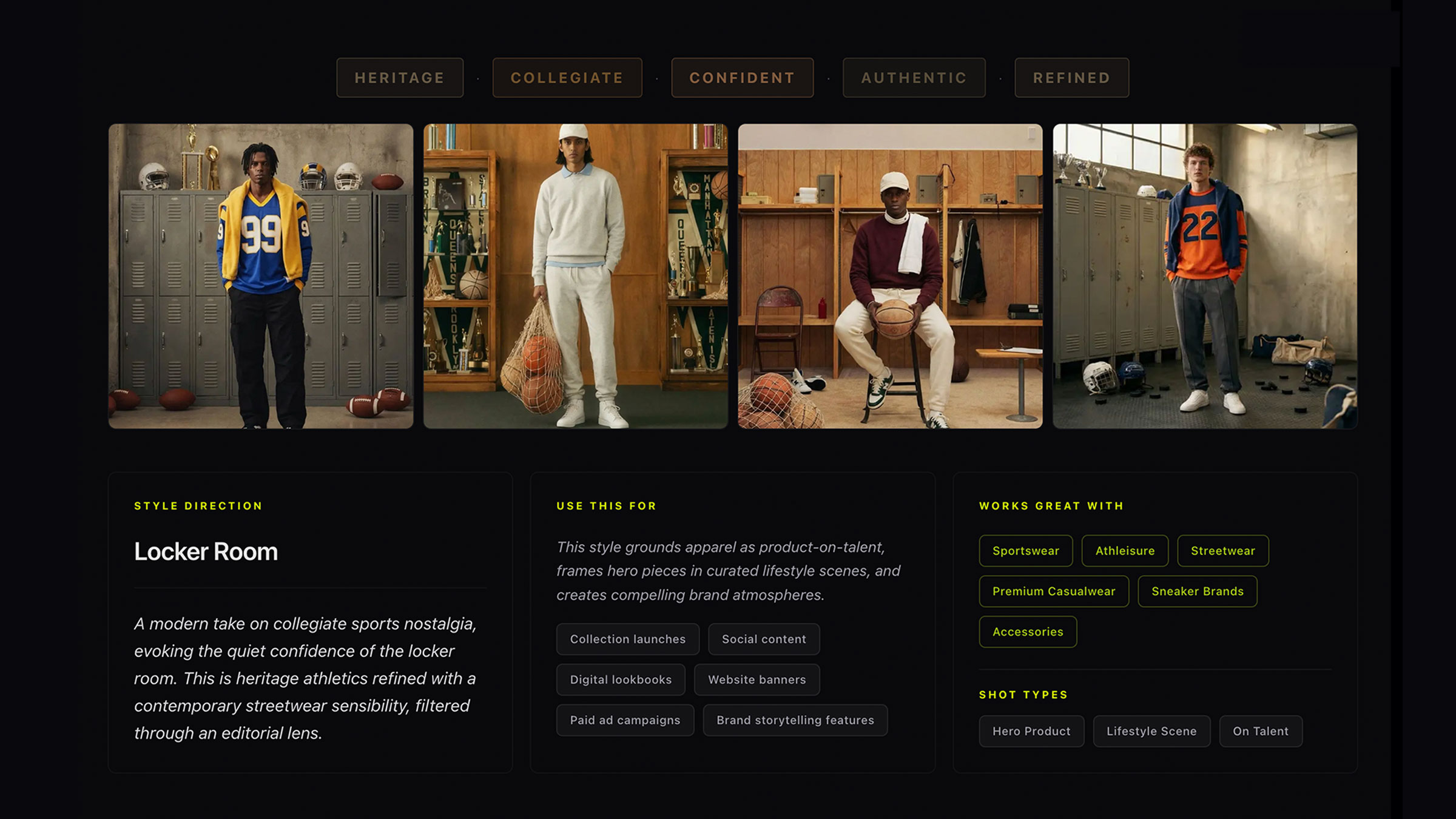This screenshot has width=1456, height=819.
Task: Click the Collection launches use-case chip
Action: click(628, 639)
